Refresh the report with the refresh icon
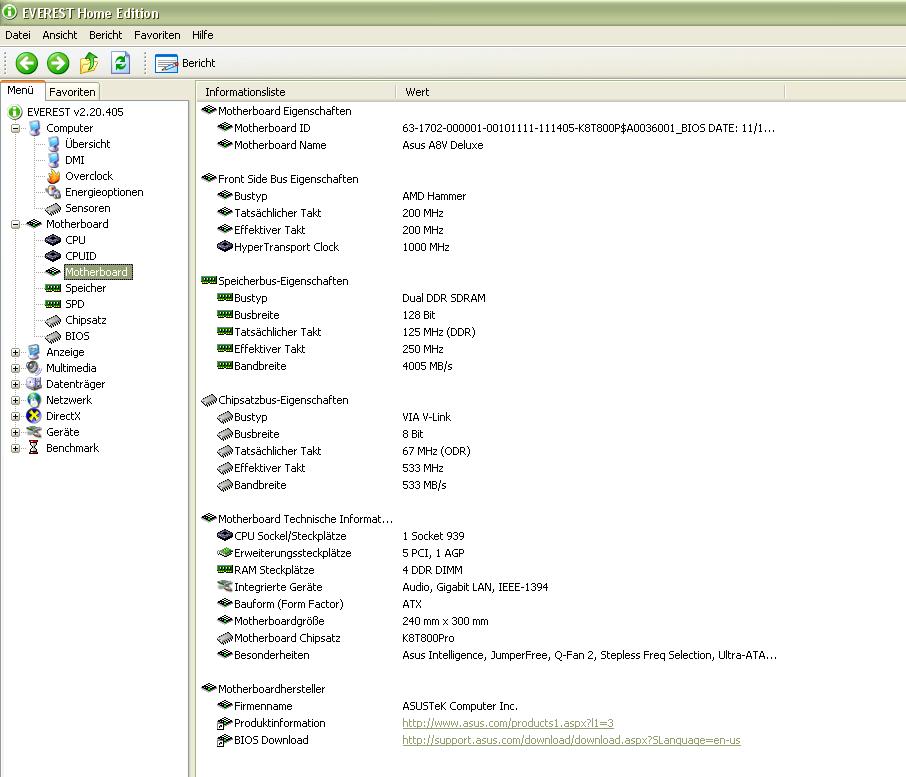This screenshot has height=777, width=906. point(120,63)
